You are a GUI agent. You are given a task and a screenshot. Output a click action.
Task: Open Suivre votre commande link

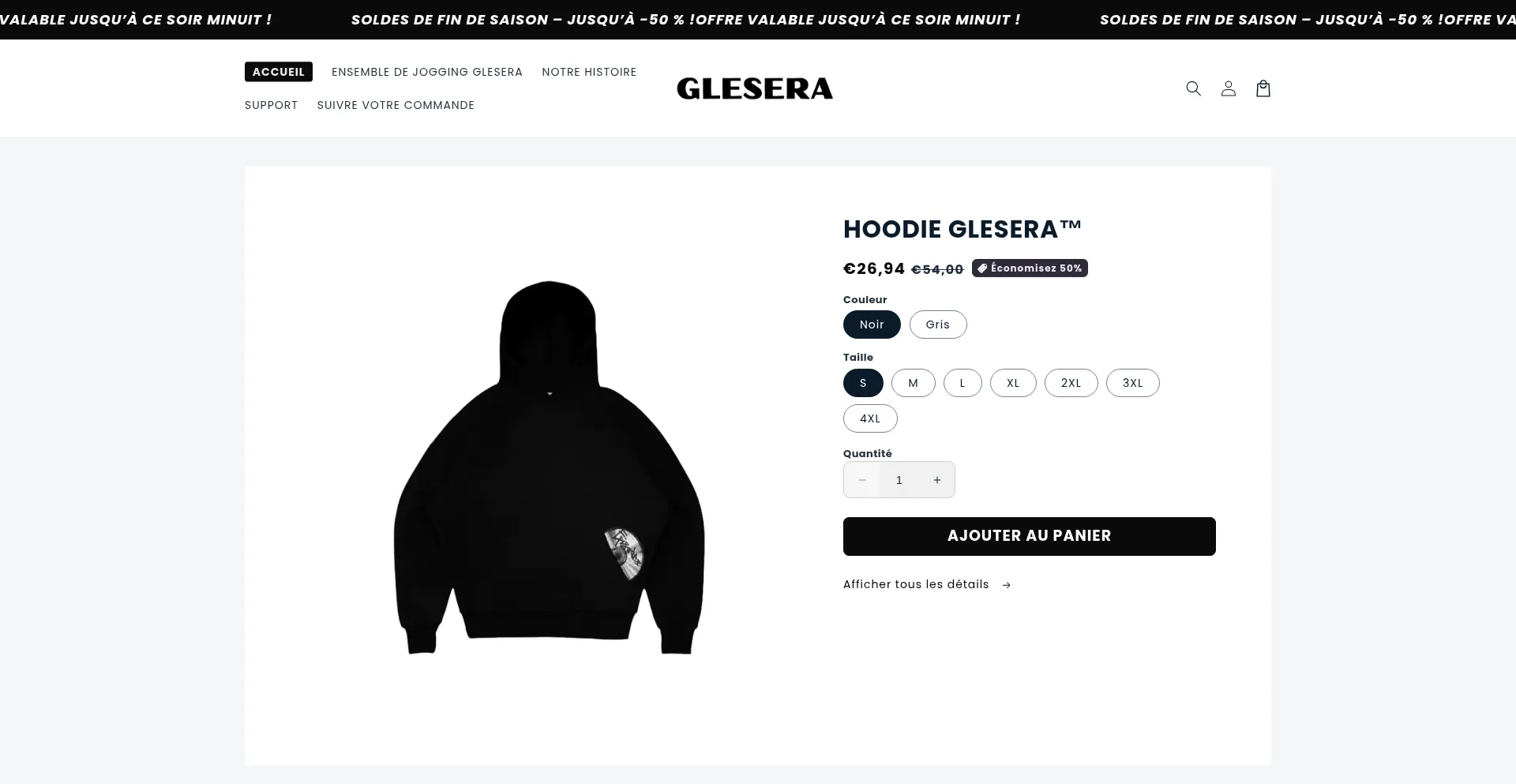coord(396,105)
